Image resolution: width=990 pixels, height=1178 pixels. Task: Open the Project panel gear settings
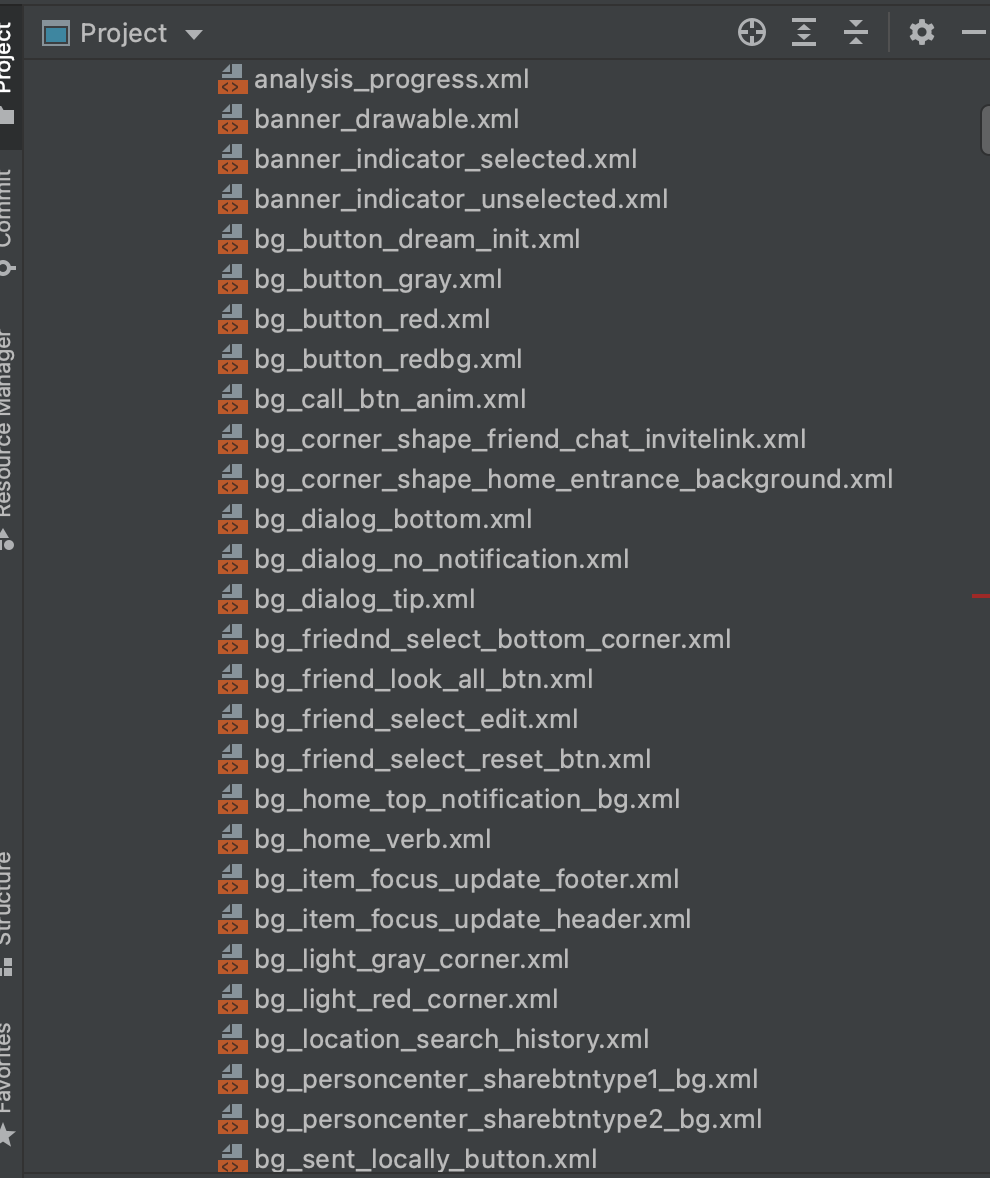pyautogui.click(x=922, y=32)
